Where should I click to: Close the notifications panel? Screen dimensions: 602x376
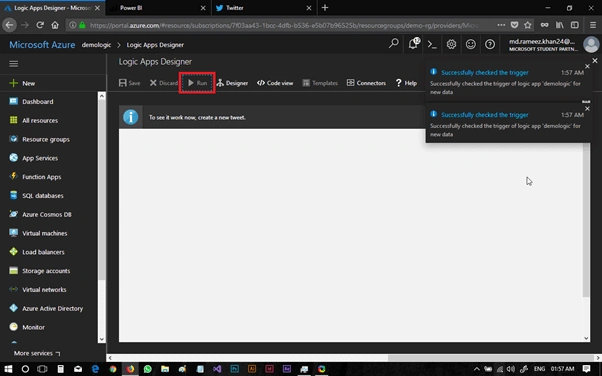[595, 61]
